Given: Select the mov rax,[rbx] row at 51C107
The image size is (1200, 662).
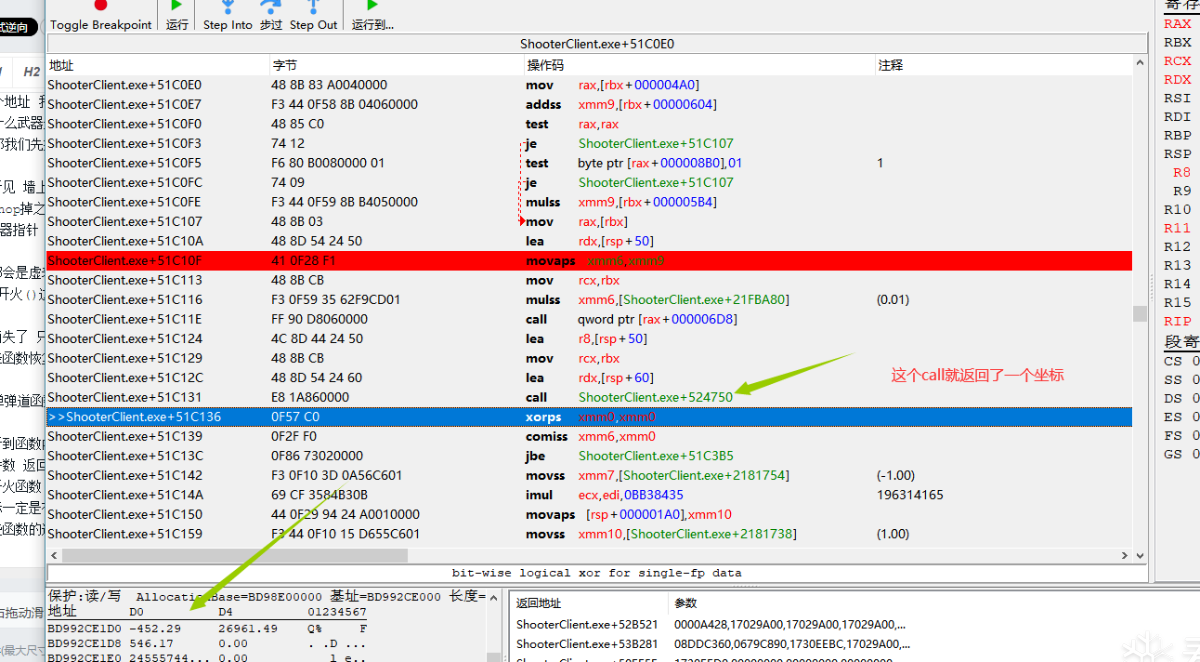Looking at the screenshot, I should [589, 221].
